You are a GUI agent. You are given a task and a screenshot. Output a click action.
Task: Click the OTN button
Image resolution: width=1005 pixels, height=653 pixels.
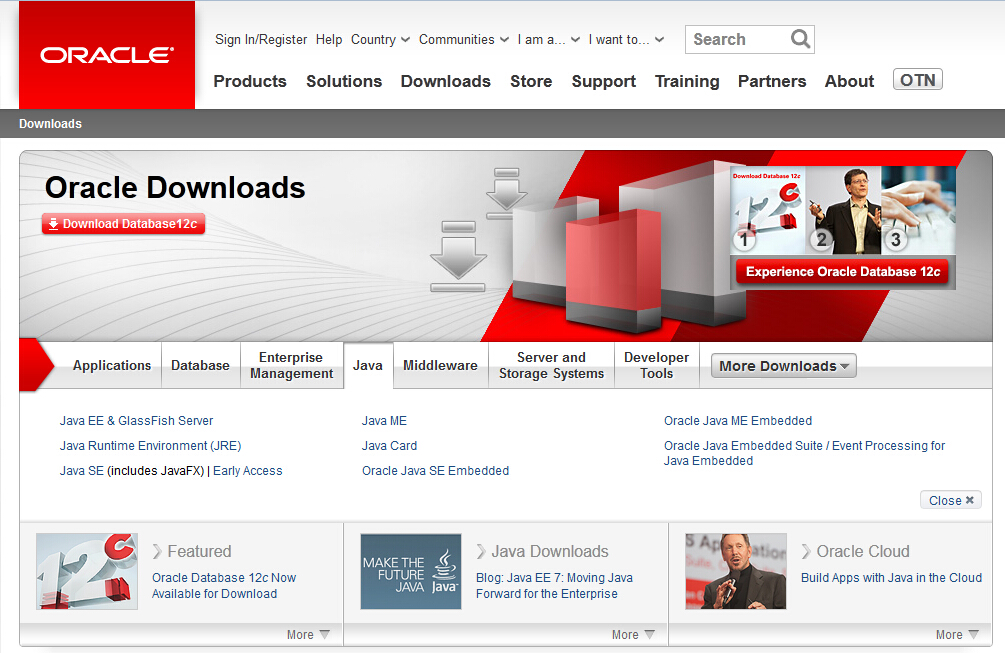coord(918,79)
